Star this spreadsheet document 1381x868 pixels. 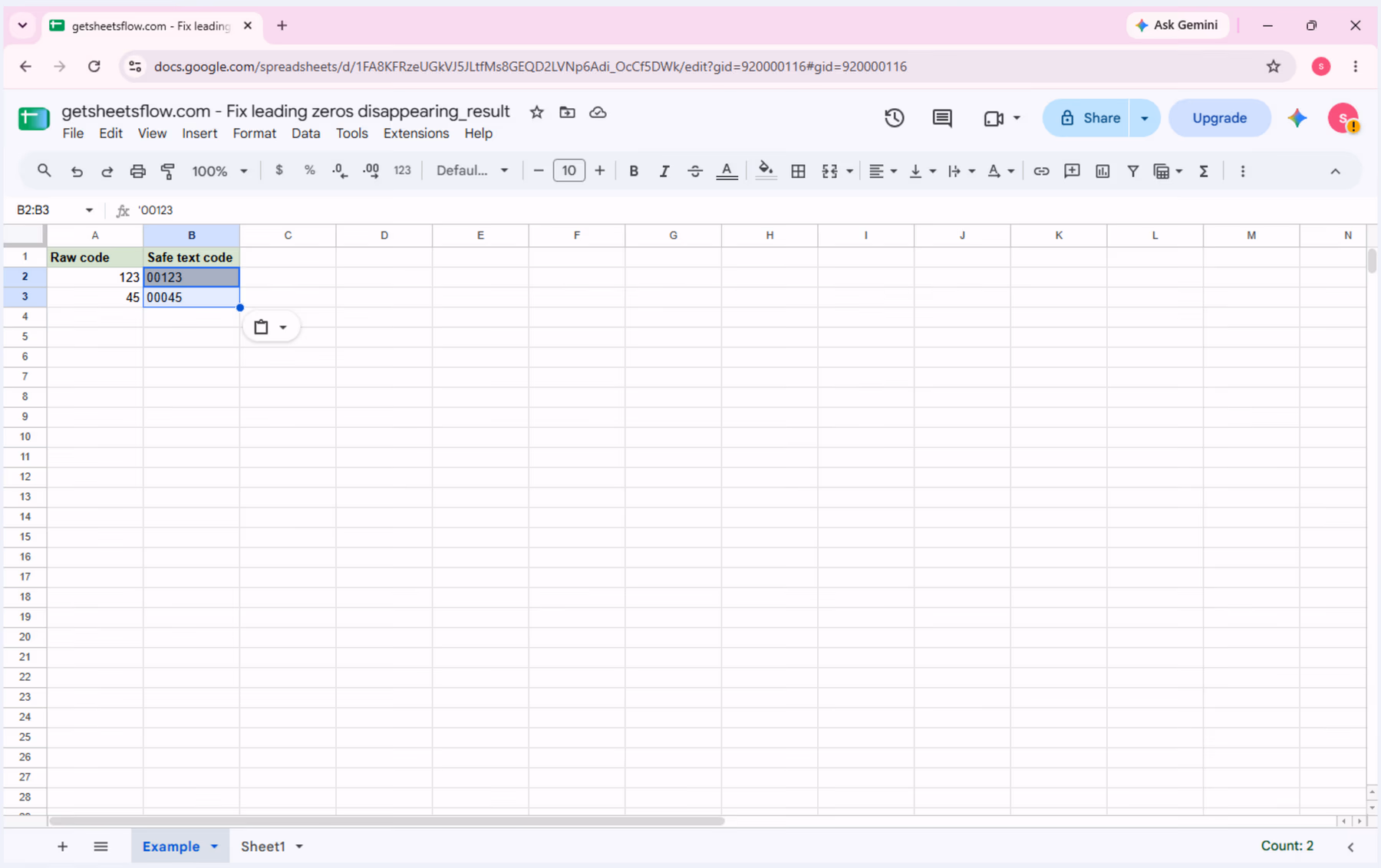click(537, 112)
